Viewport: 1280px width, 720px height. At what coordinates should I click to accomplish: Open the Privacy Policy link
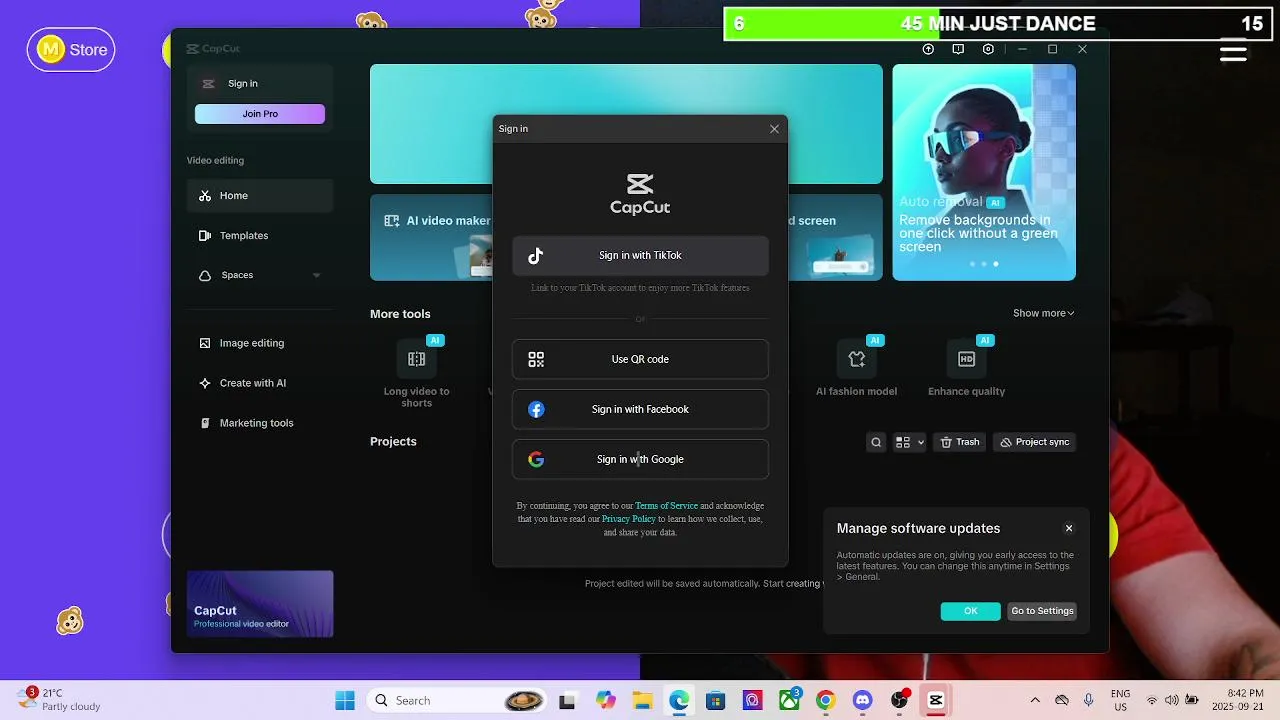pos(629,519)
